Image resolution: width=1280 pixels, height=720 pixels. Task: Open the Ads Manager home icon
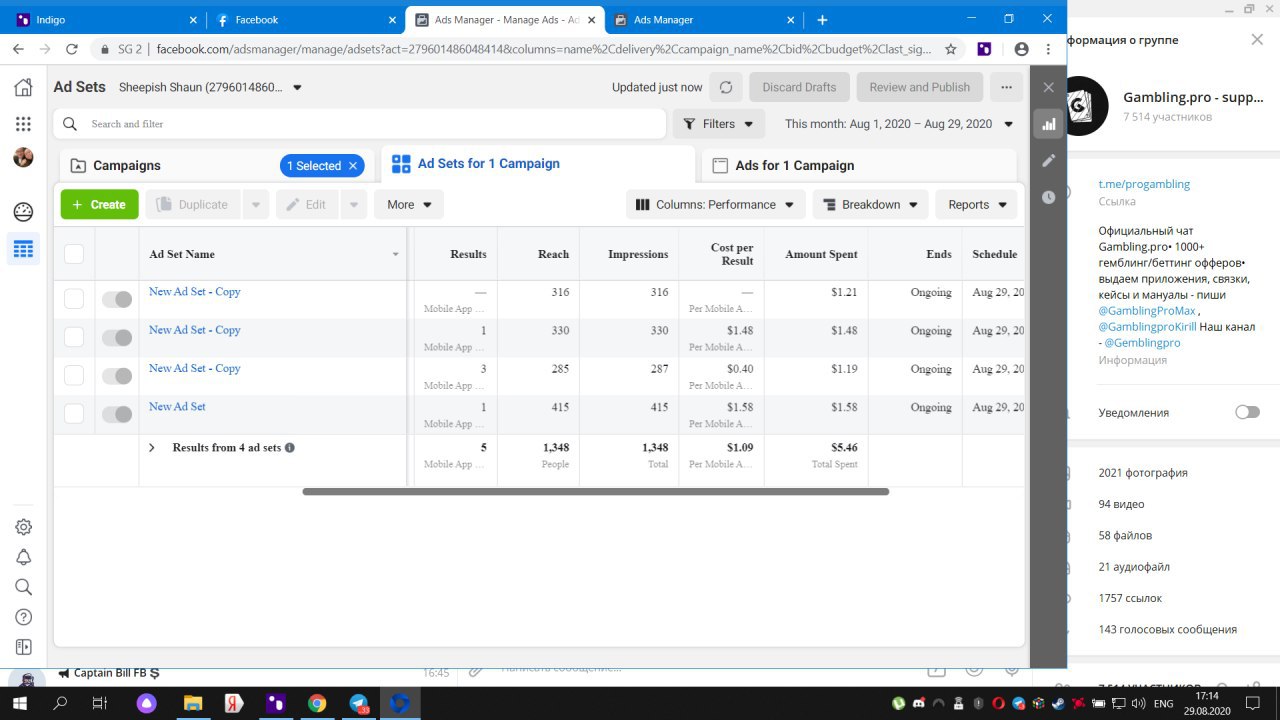pos(23,88)
